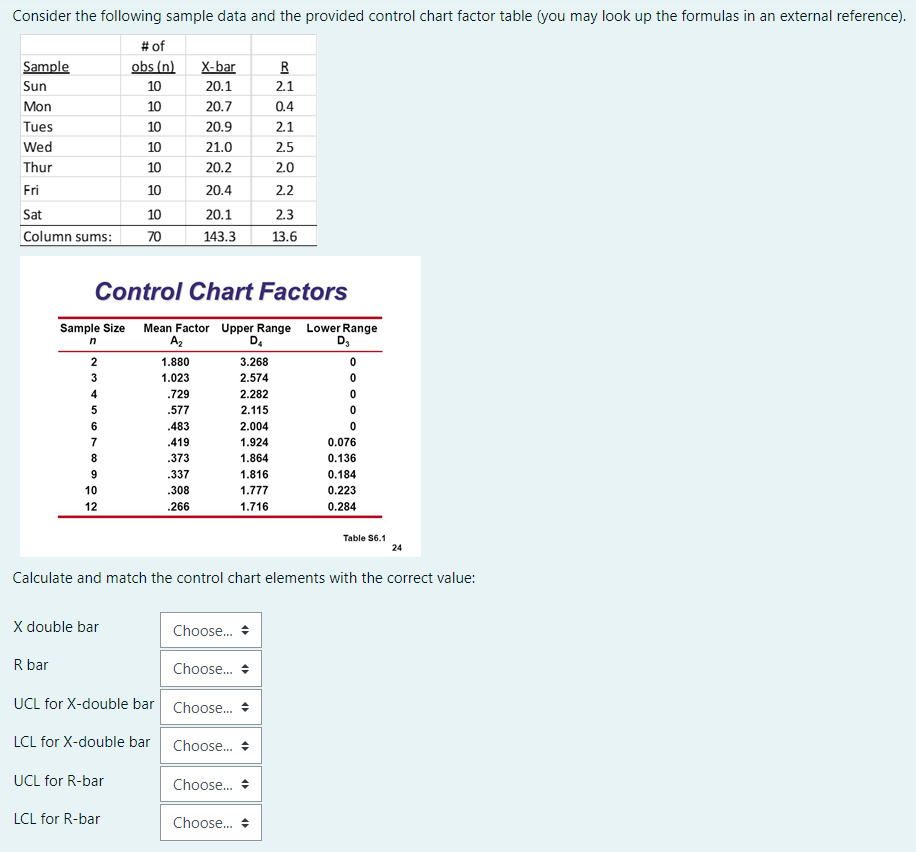Click the sample size 12 row
916x852 pixels.
pyautogui.click(x=91, y=507)
